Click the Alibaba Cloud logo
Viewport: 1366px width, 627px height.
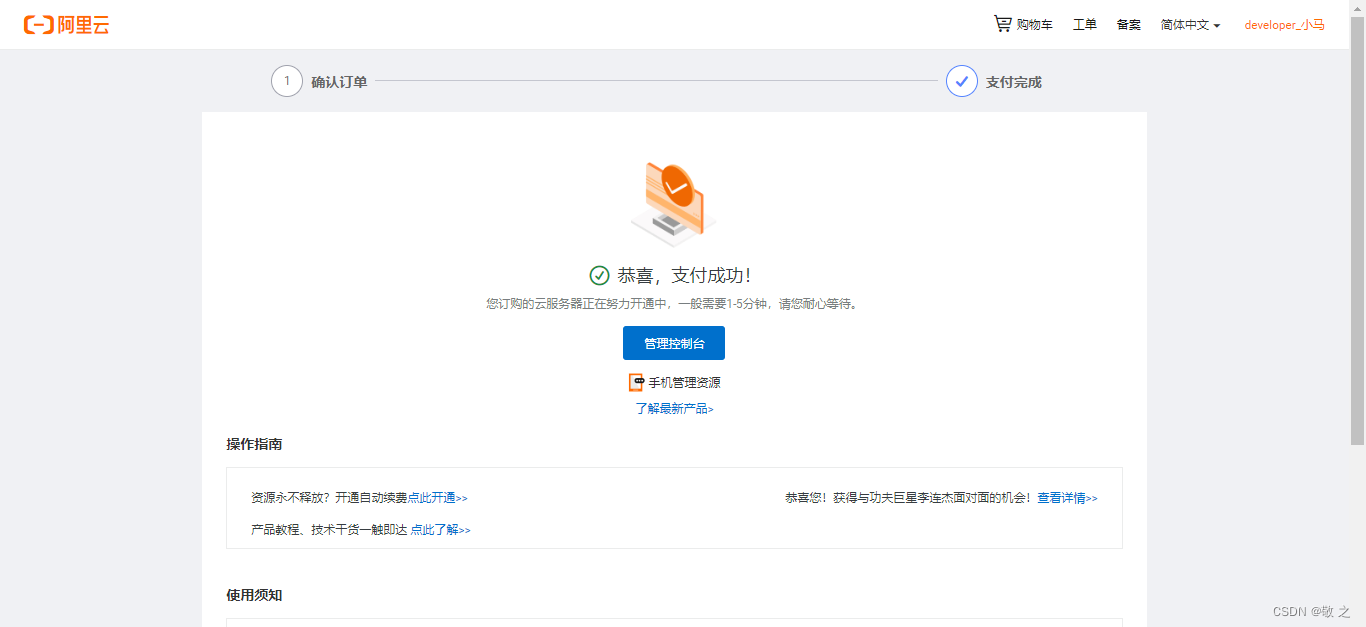pyautogui.click(x=66, y=24)
